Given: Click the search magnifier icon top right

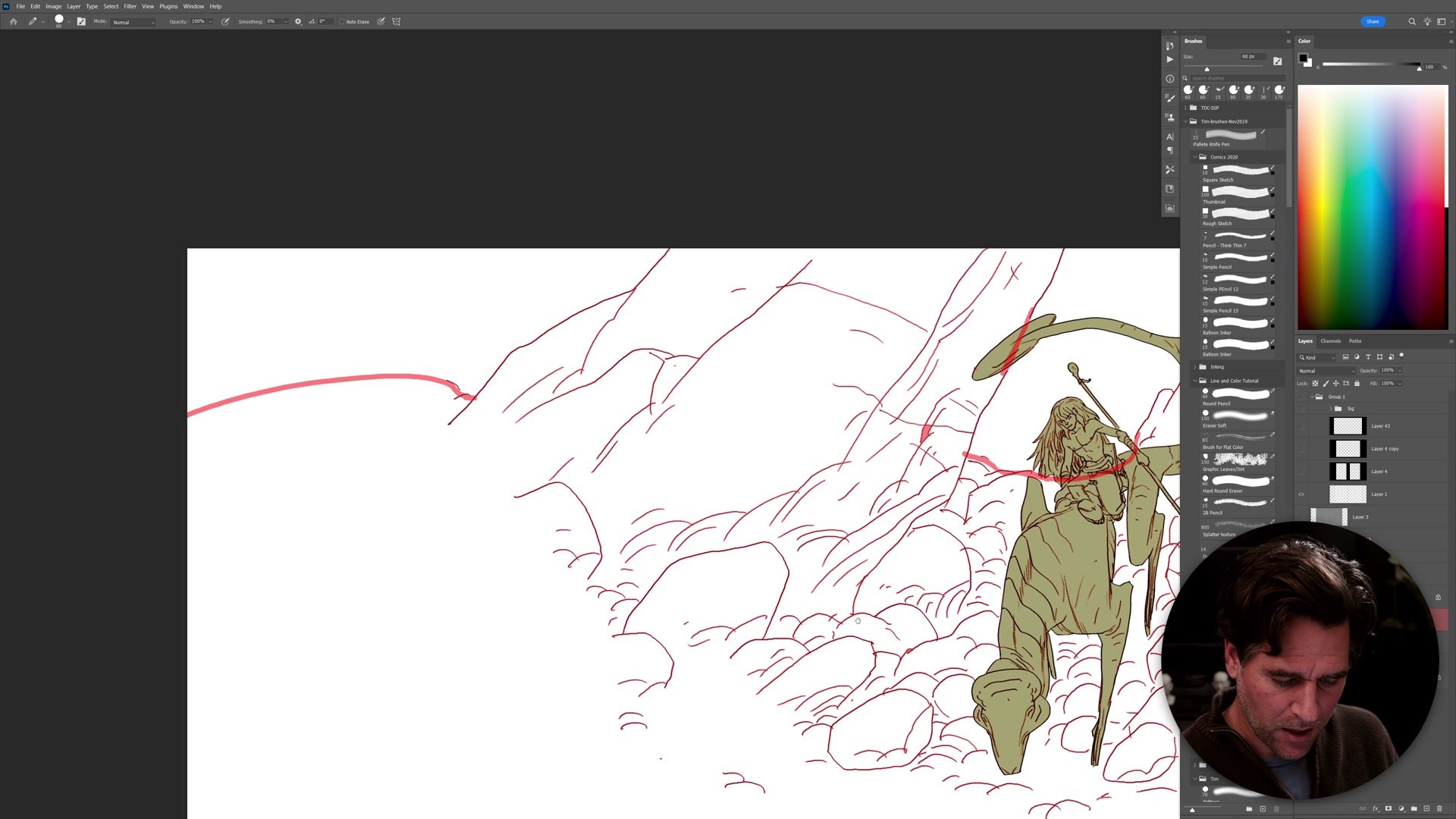Looking at the screenshot, I should [1412, 22].
